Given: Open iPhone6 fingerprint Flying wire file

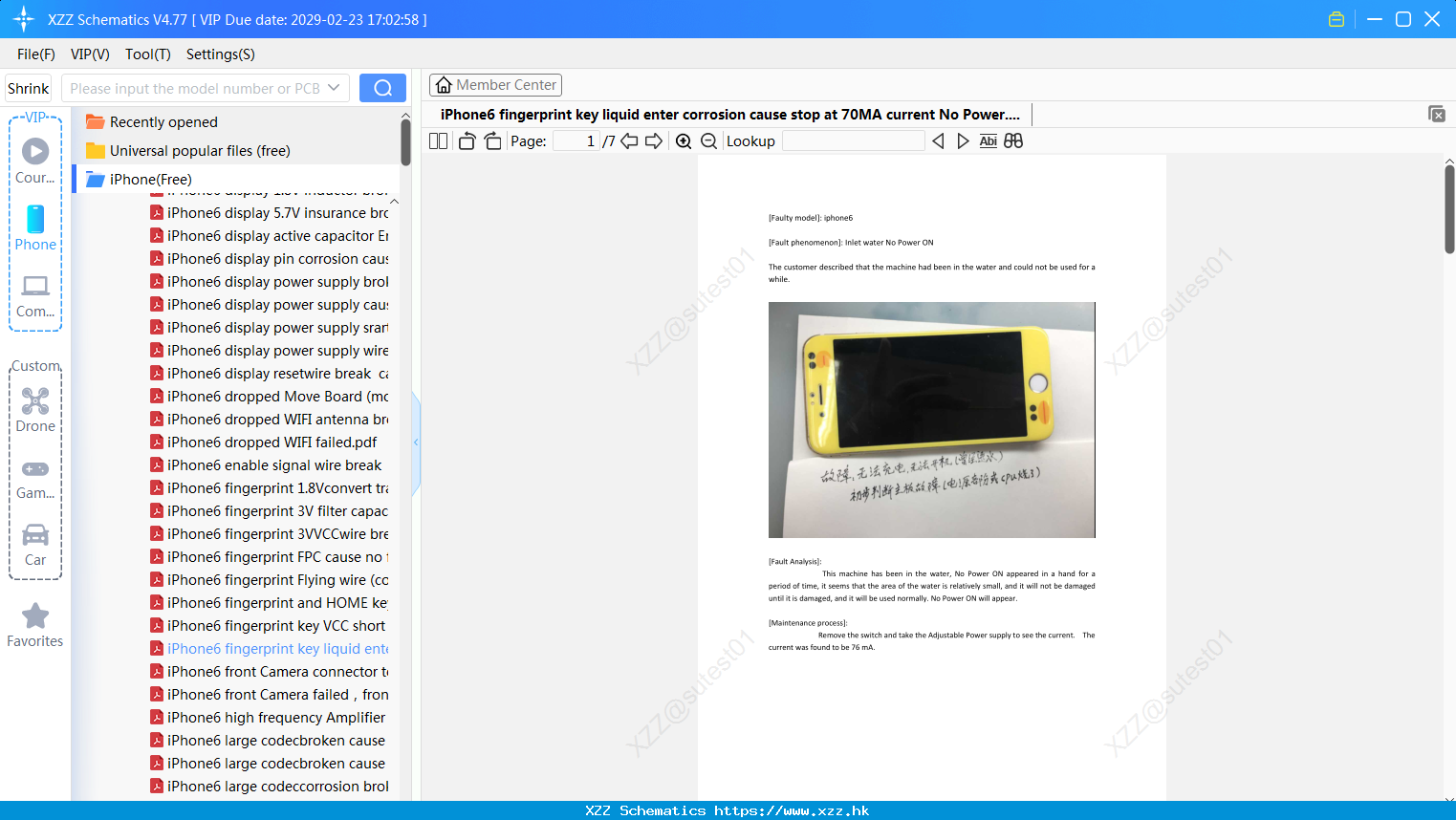Looking at the screenshot, I should (270, 580).
